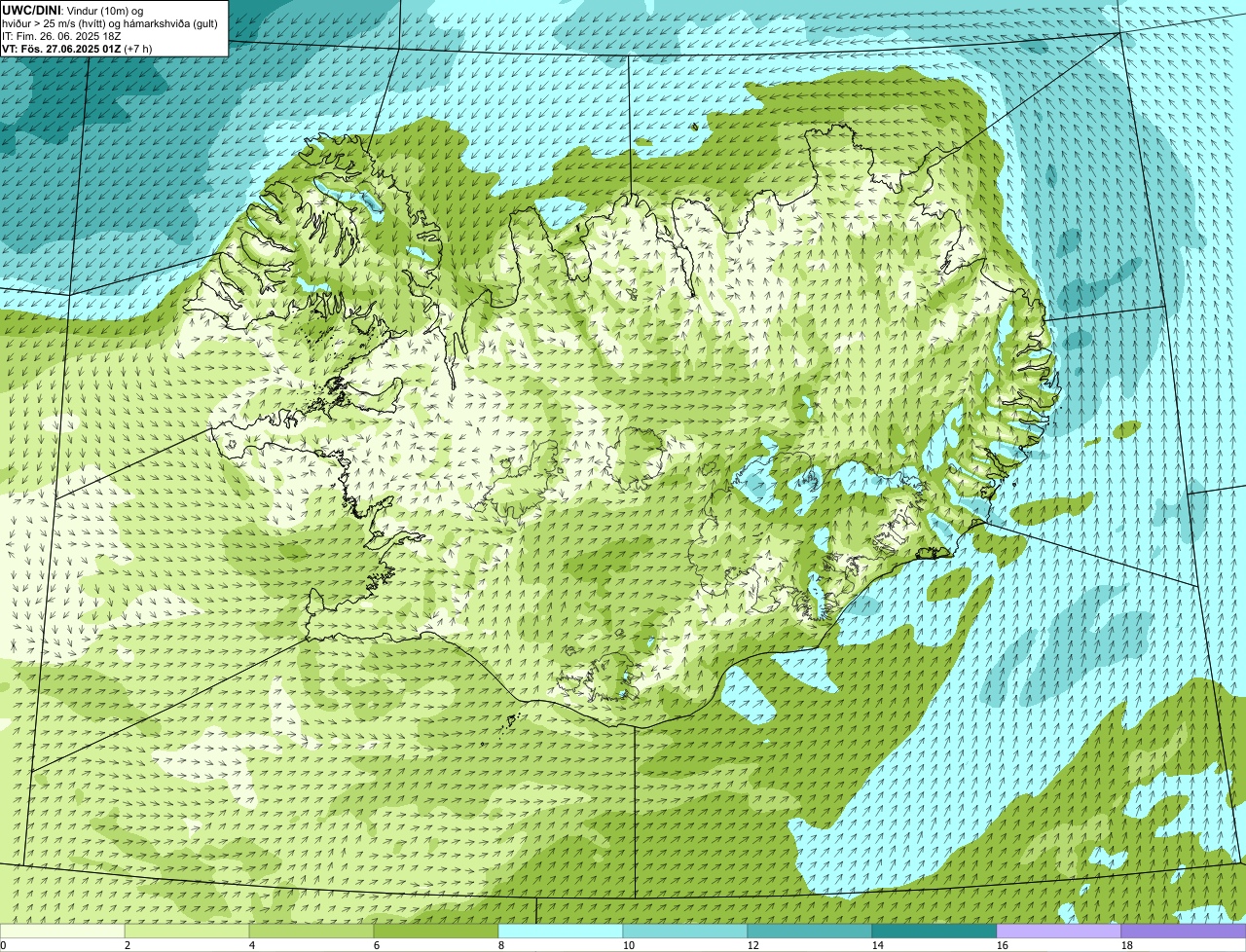The height and width of the screenshot is (952, 1246).
Task: Click the 'IT: Fim. 26. 06. 2025 18Z' line
Action: 61,35
